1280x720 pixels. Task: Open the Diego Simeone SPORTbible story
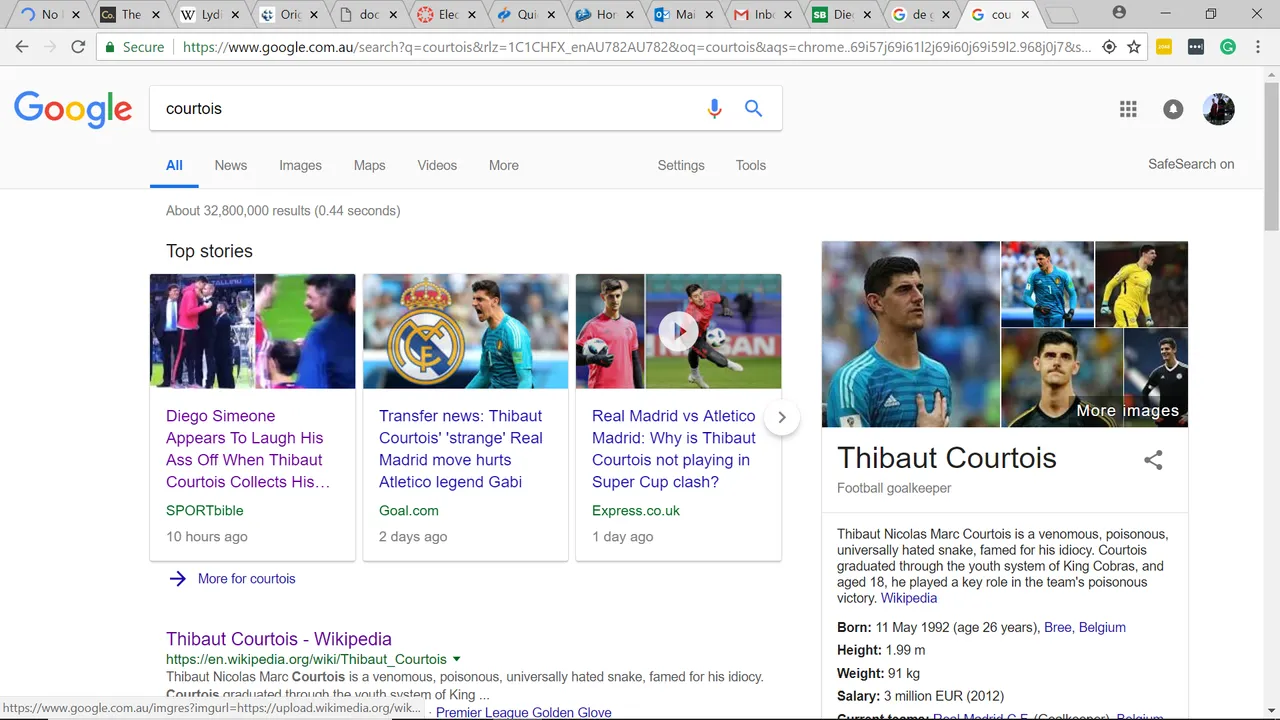(x=247, y=449)
